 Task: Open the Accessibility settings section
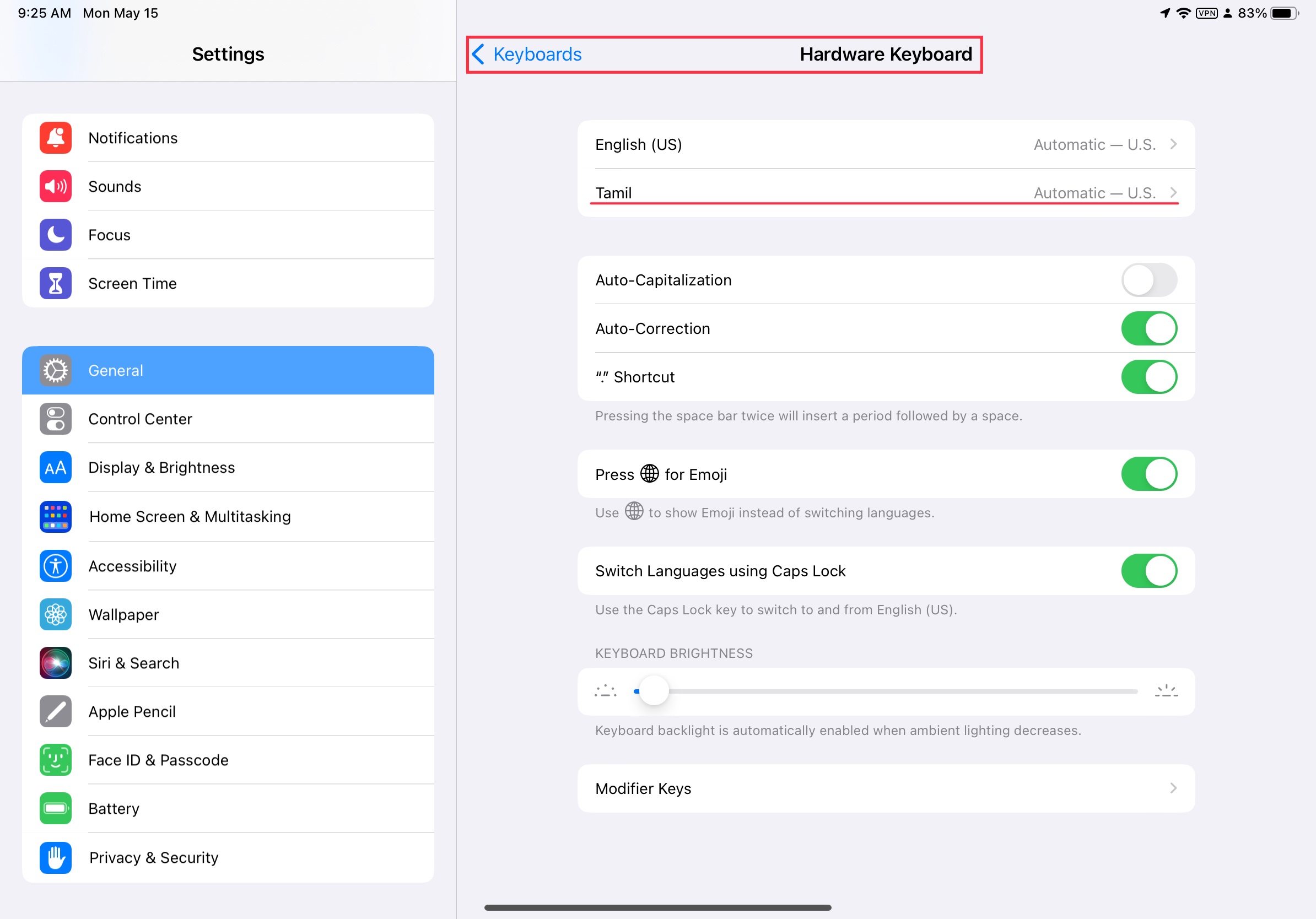pyautogui.click(x=132, y=566)
